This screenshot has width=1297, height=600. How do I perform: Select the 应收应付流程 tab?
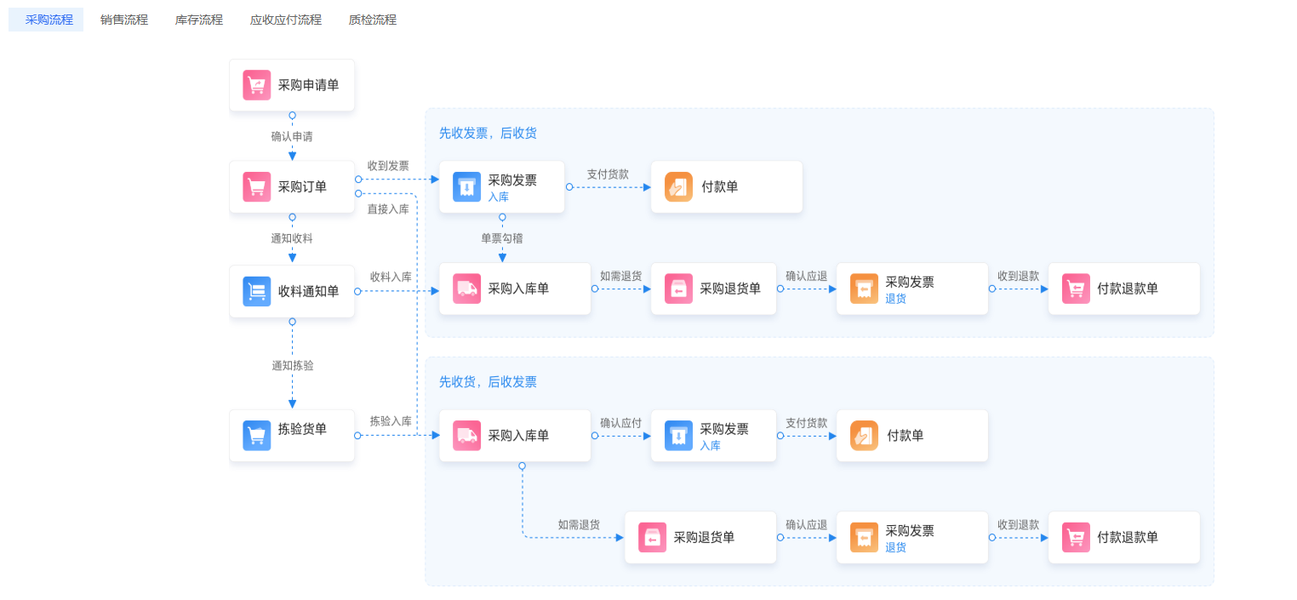point(286,20)
